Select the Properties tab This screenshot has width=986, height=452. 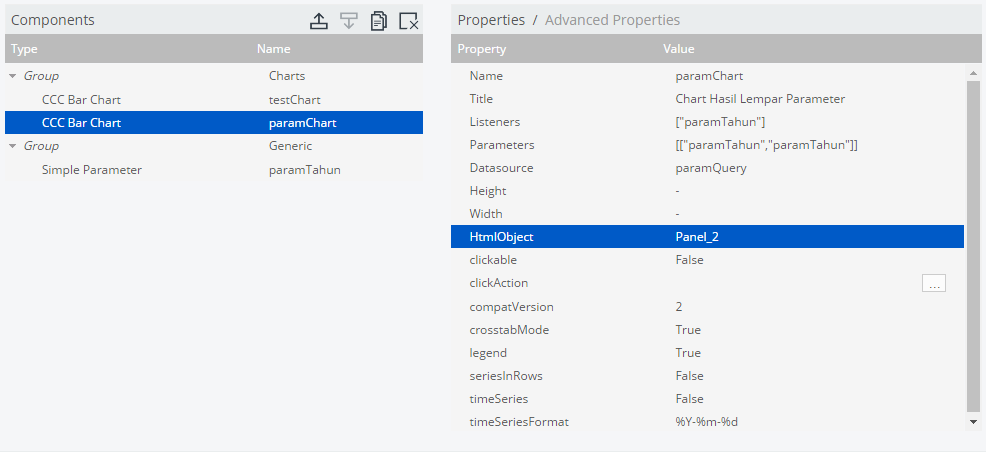coord(491,20)
